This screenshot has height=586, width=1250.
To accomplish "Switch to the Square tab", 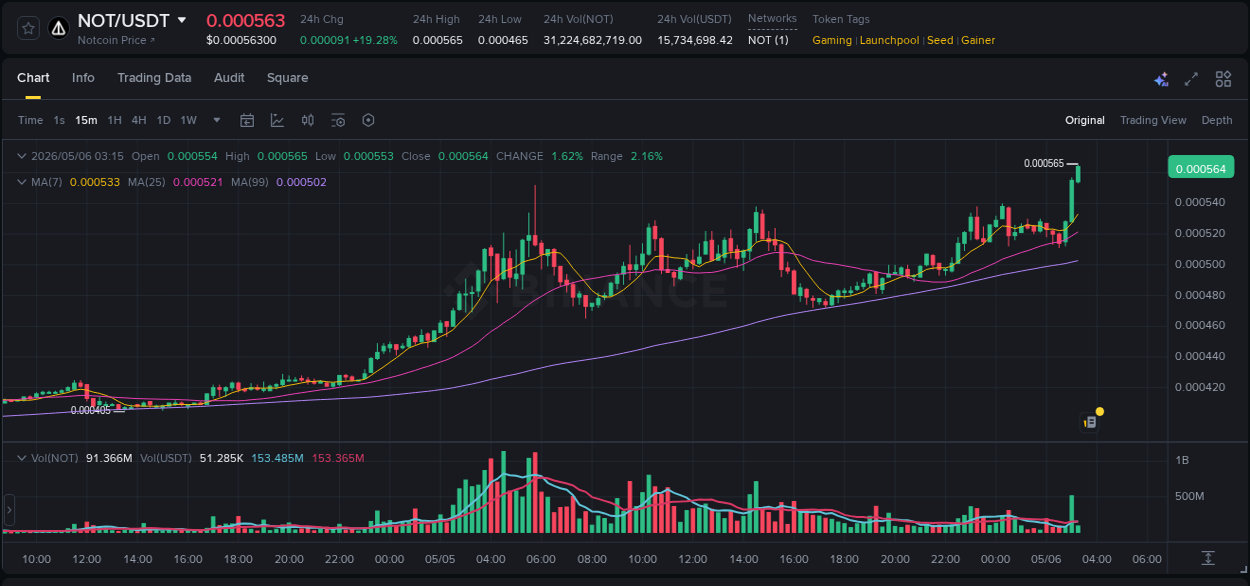I will click(x=287, y=78).
